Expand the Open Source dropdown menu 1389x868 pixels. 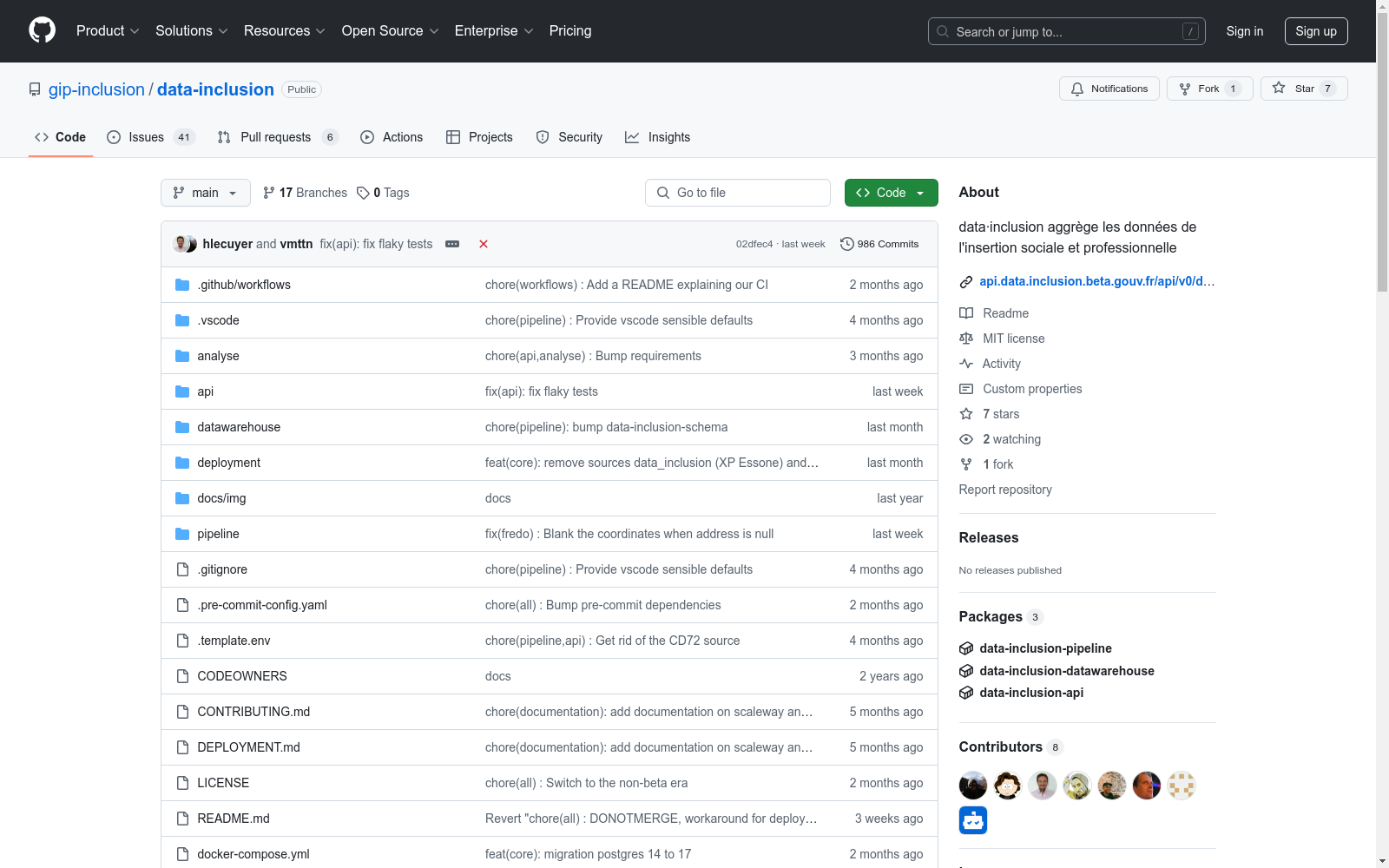(391, 31)
